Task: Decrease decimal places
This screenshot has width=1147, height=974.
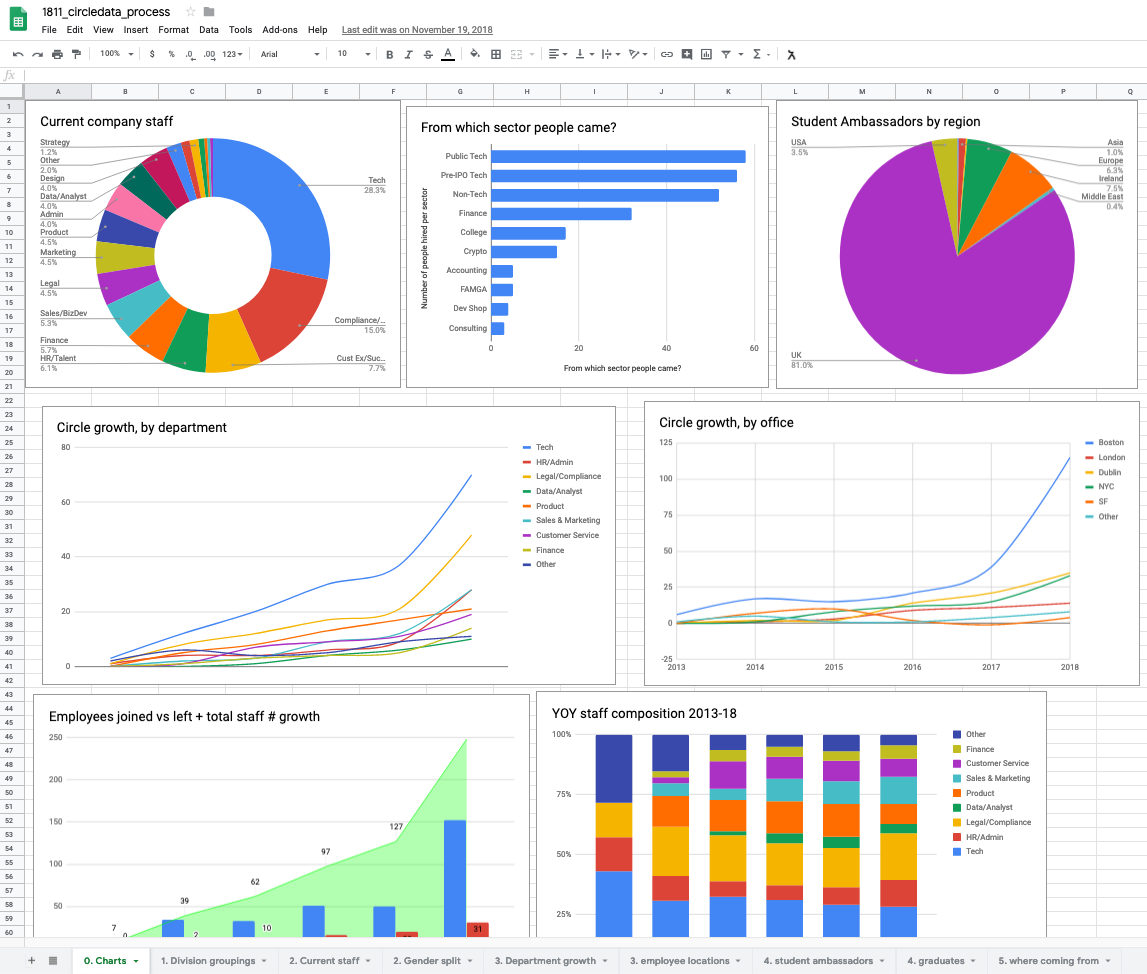Action: point(189,54)
